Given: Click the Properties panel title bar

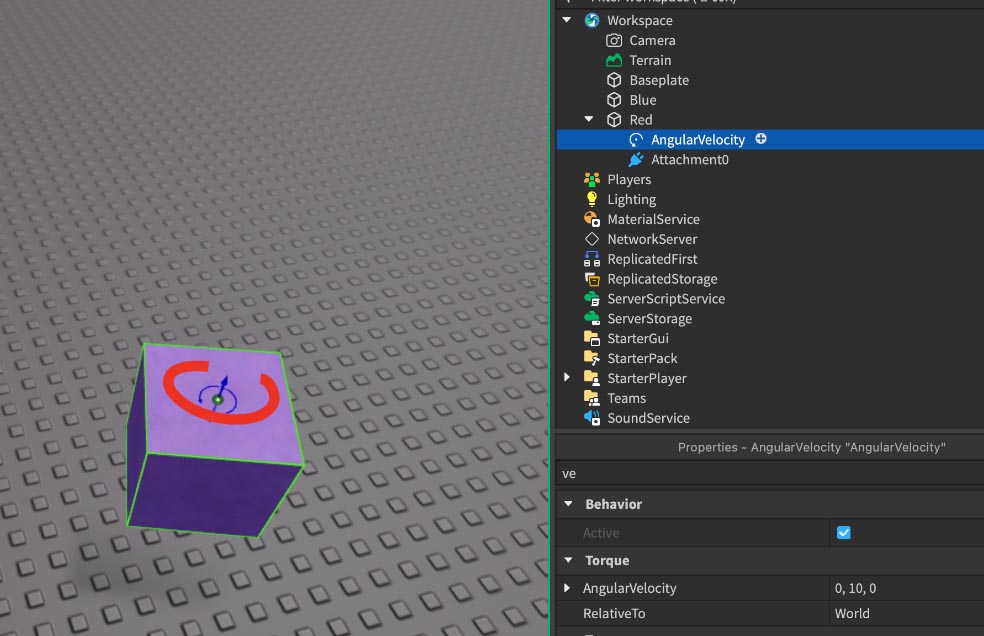Looking at the screenshot, I should tap(770, 447).
